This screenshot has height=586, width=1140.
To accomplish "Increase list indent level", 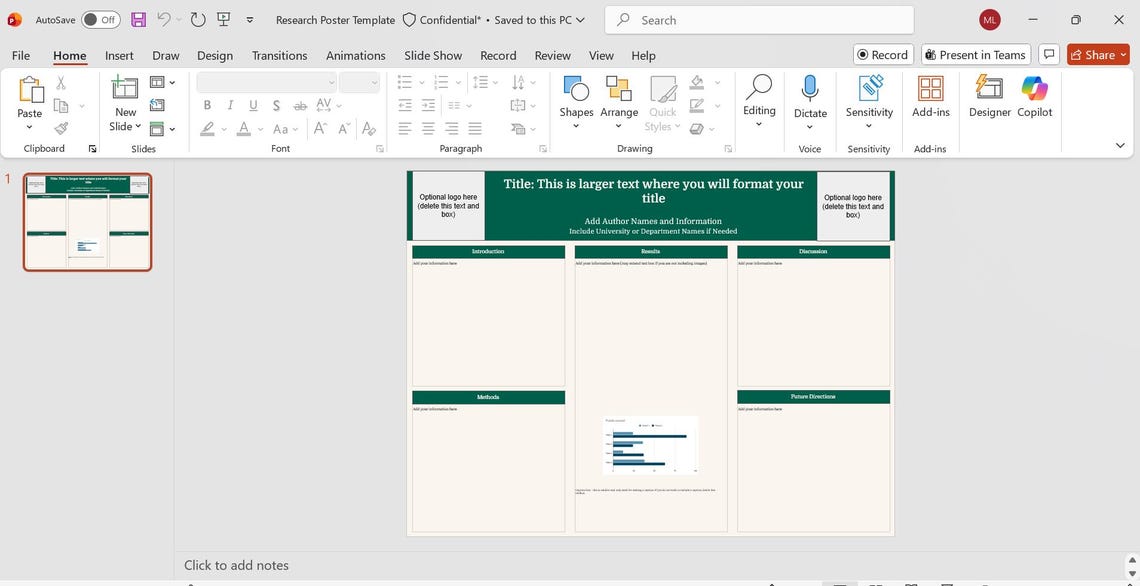I will (x=428, y=105).
